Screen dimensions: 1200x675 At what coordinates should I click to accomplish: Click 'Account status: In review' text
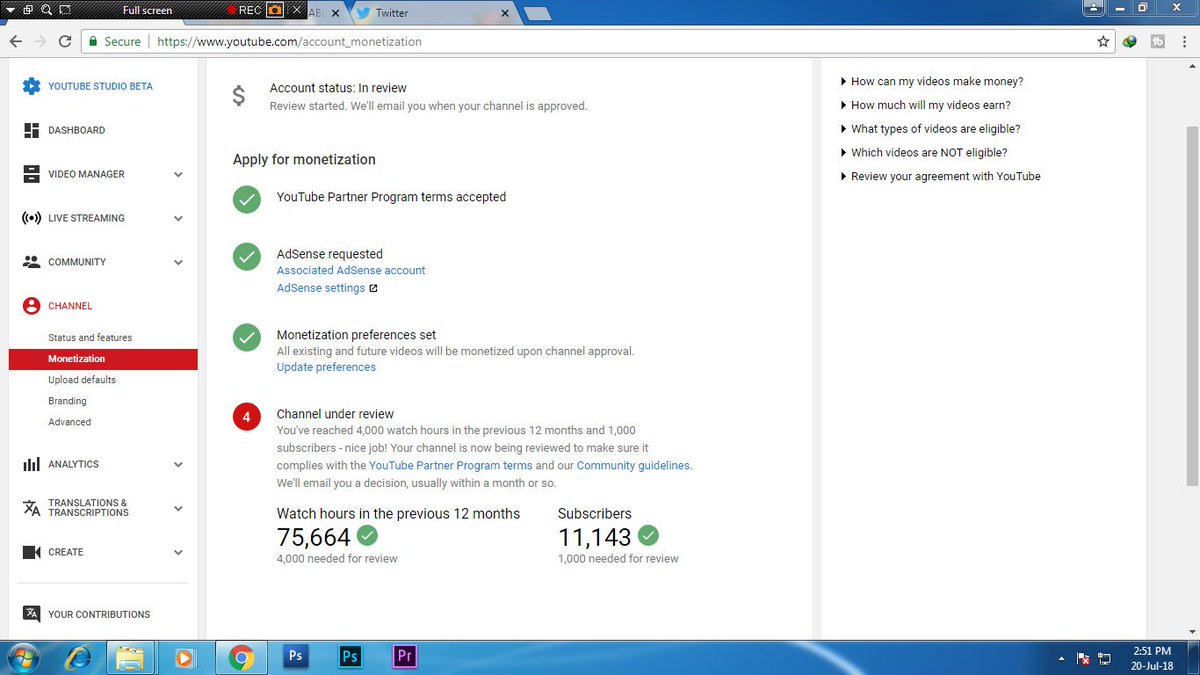point(338,88)
